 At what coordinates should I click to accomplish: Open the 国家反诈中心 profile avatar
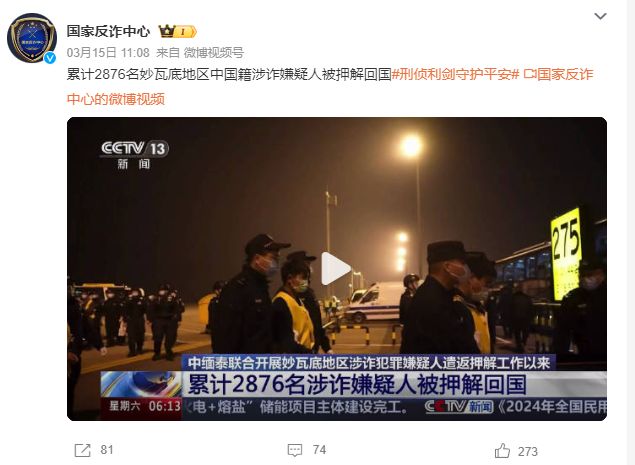(x=32, y=38)
